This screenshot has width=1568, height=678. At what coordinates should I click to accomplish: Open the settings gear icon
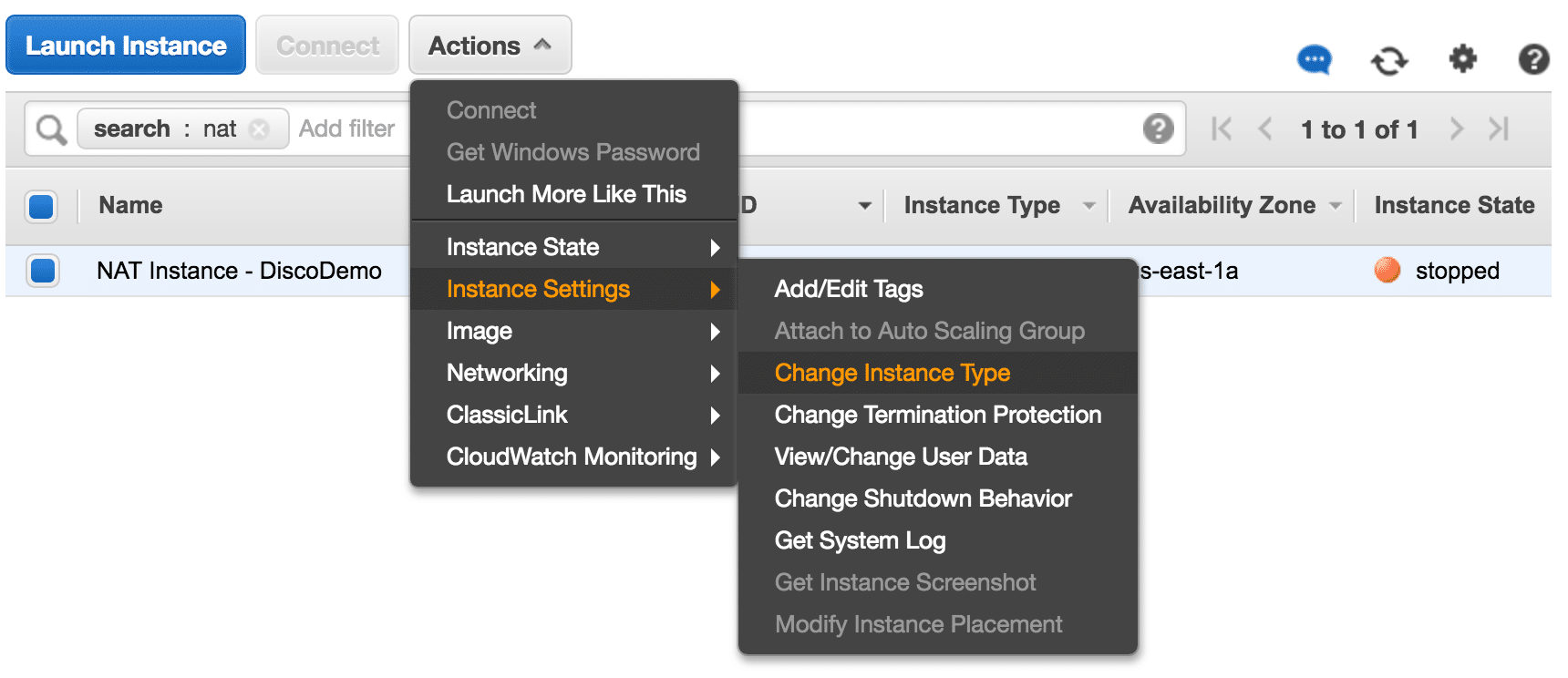(x=1462, y=59)
